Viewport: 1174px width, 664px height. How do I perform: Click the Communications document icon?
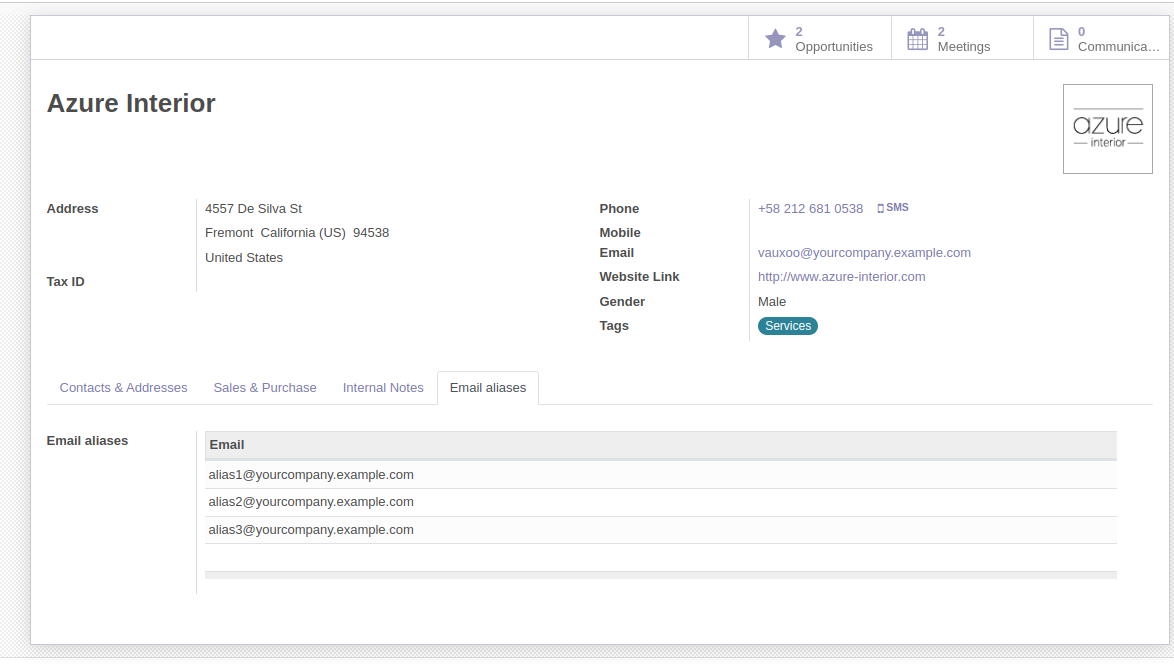pos(1058,39)
